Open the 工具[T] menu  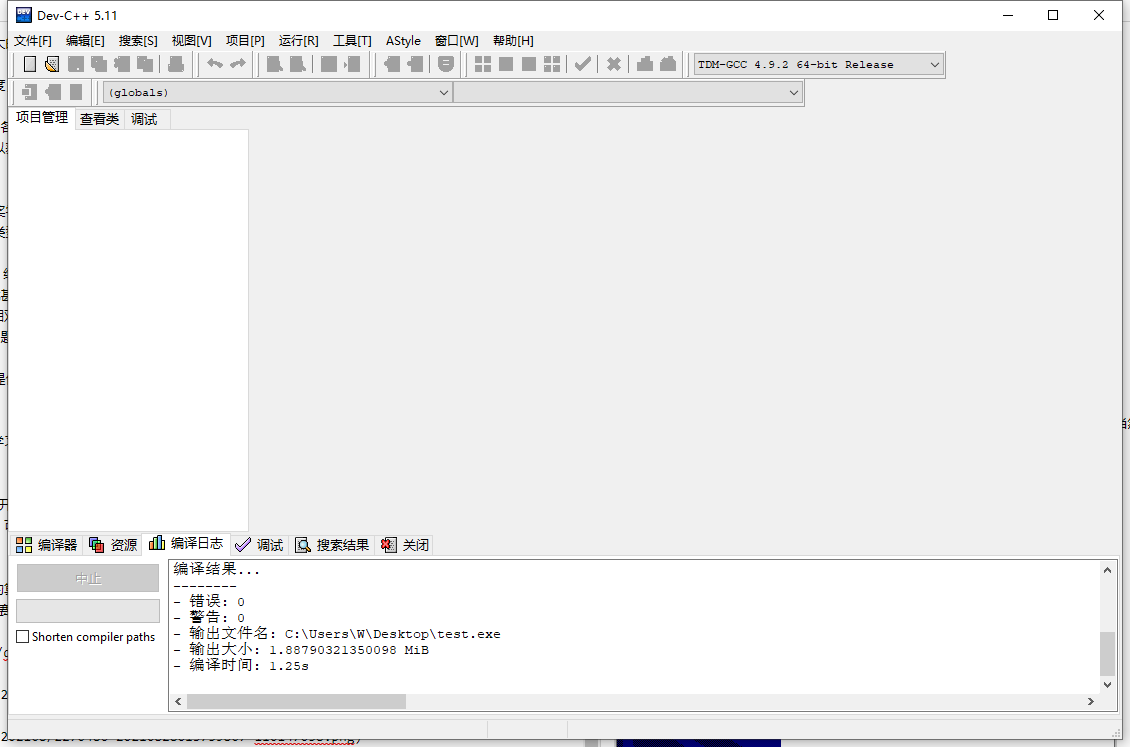(x=352, y=41)
